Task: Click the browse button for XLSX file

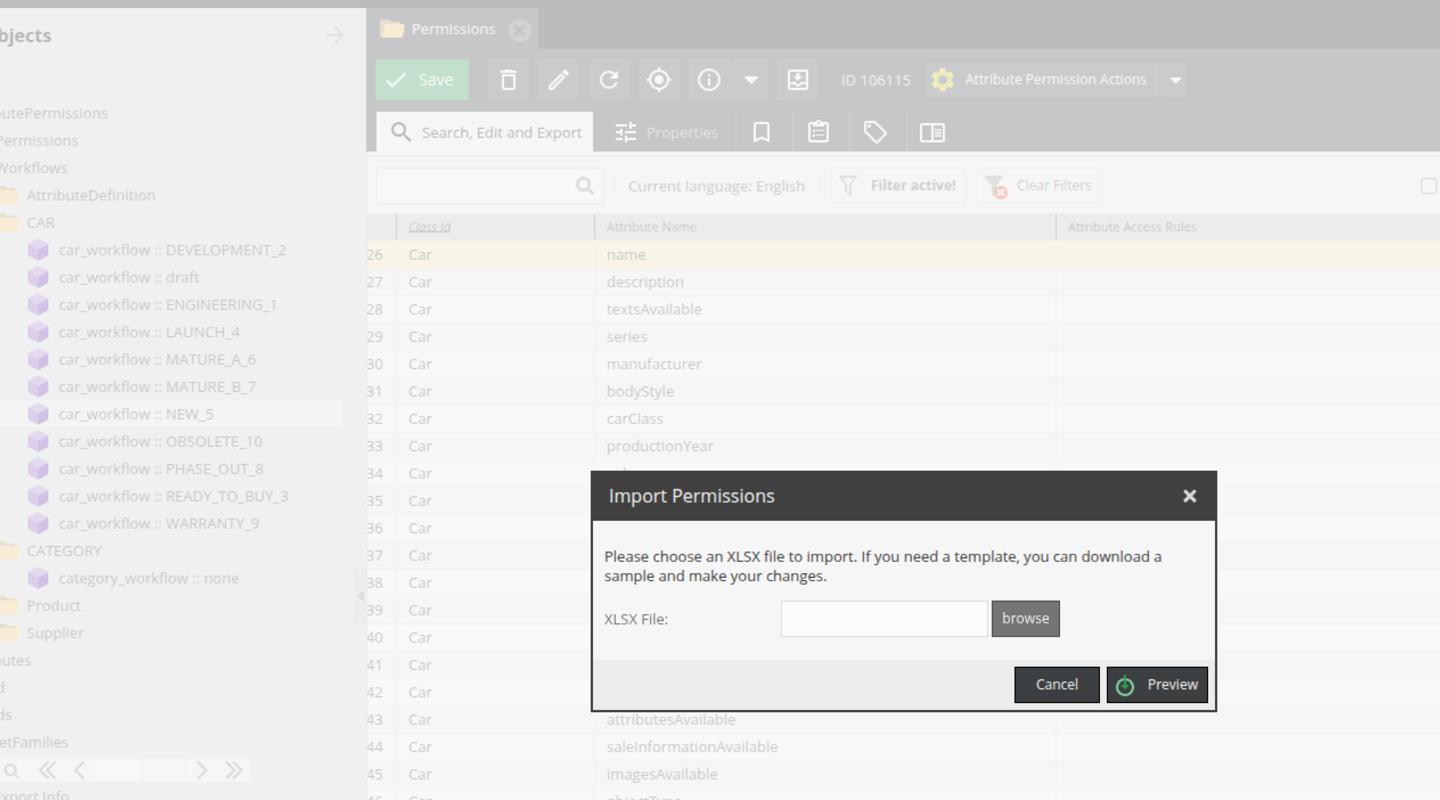Action: [1025, 619]
